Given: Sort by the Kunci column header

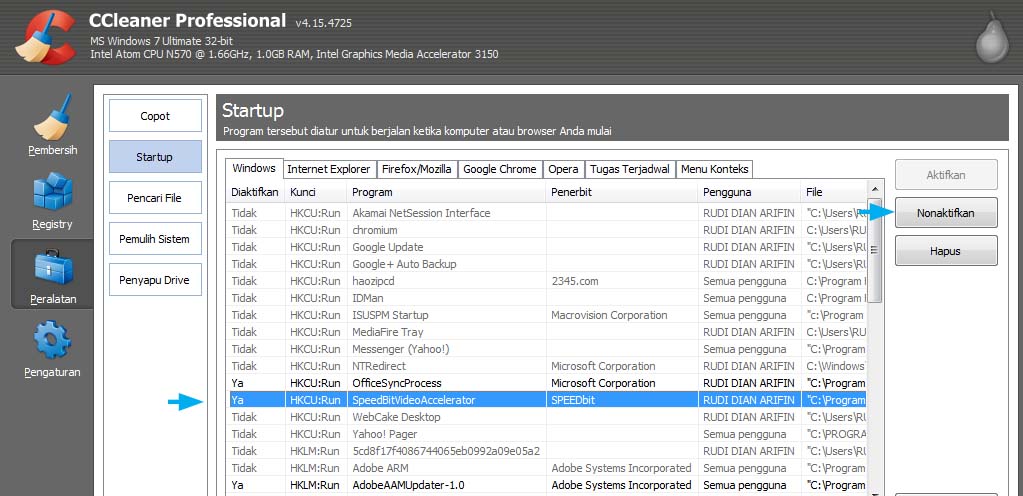Looking at the screenshot, I should 316,192.
